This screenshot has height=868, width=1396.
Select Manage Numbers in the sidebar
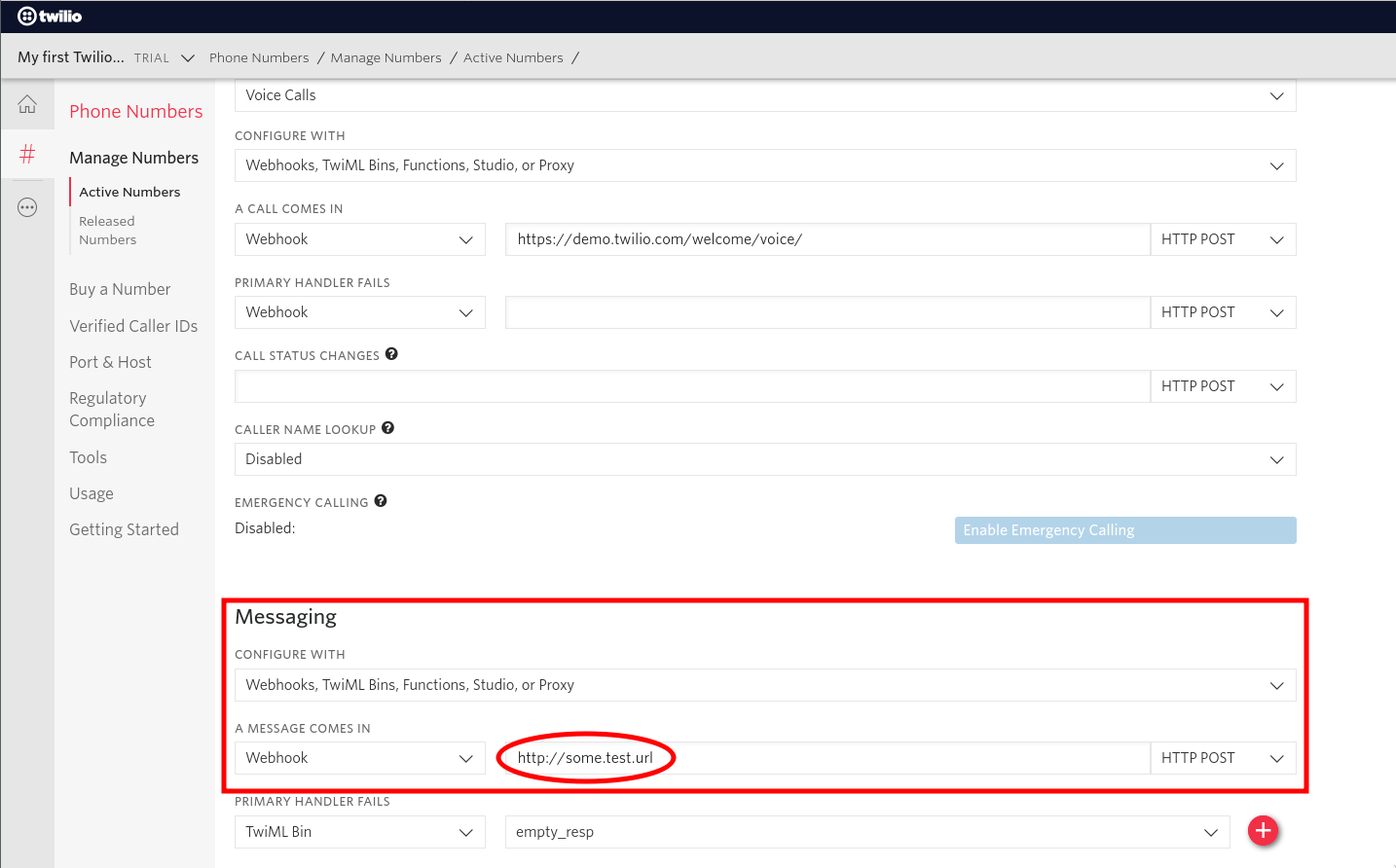133,158
